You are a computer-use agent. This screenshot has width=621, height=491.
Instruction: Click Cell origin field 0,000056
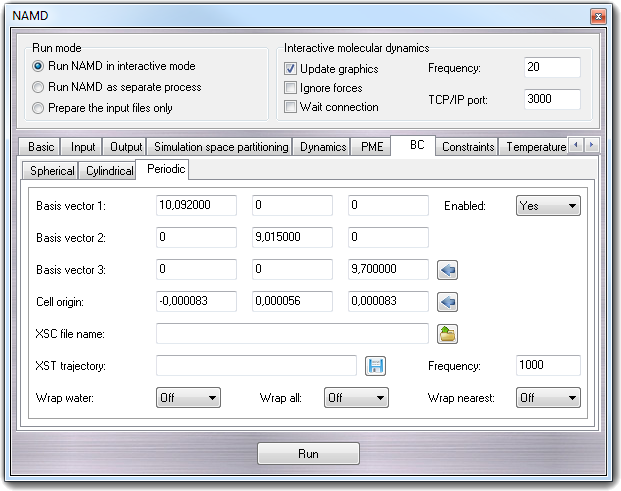point(292,302)
